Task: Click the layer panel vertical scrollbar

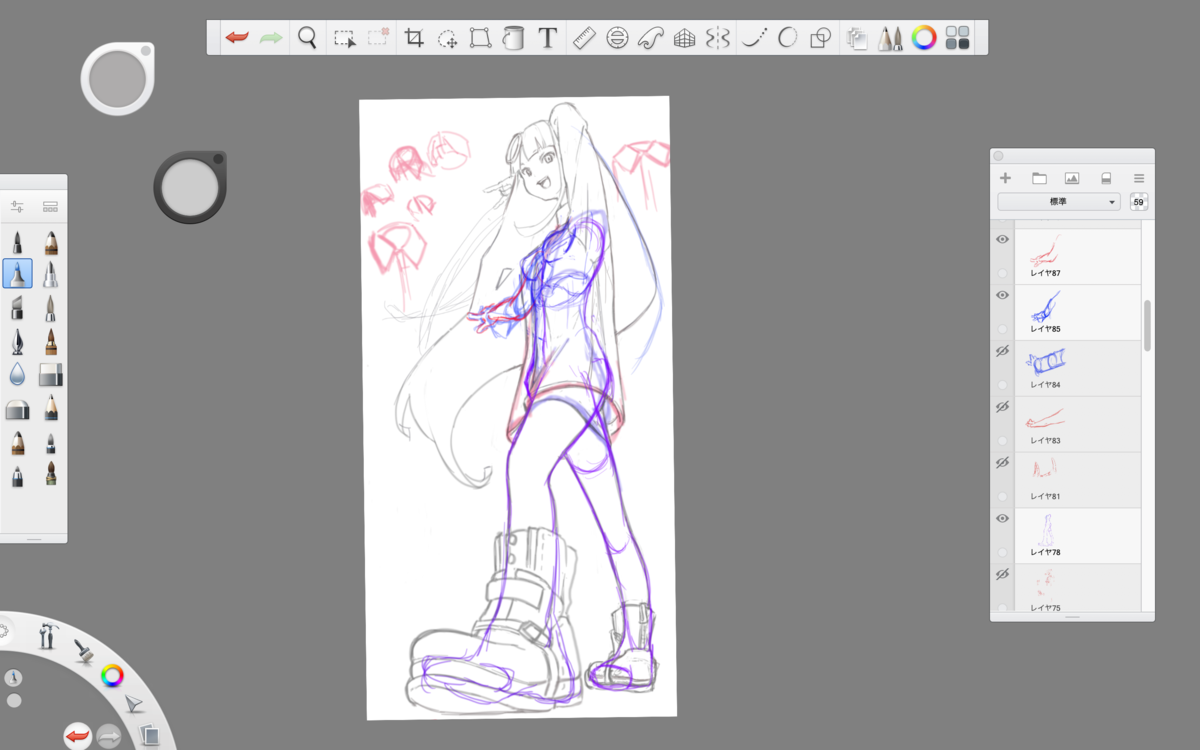Action: (1147, 325)
